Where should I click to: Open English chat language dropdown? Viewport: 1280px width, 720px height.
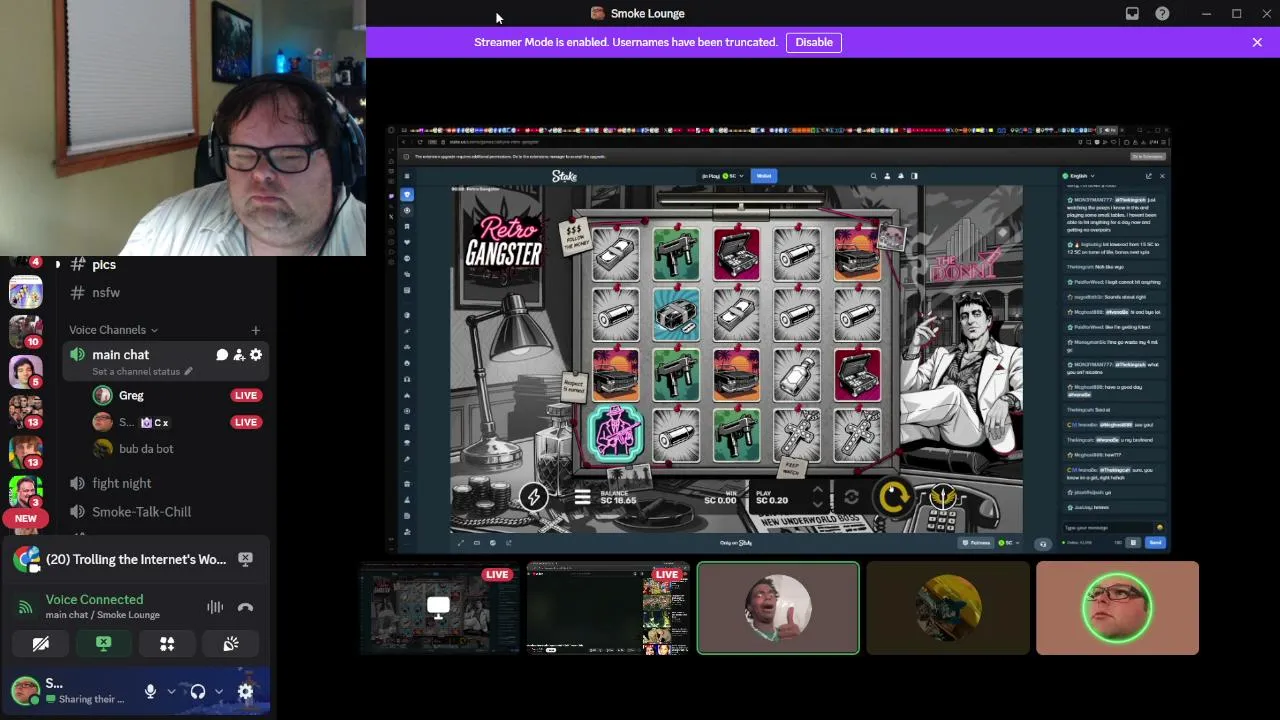click(1079, 176)
